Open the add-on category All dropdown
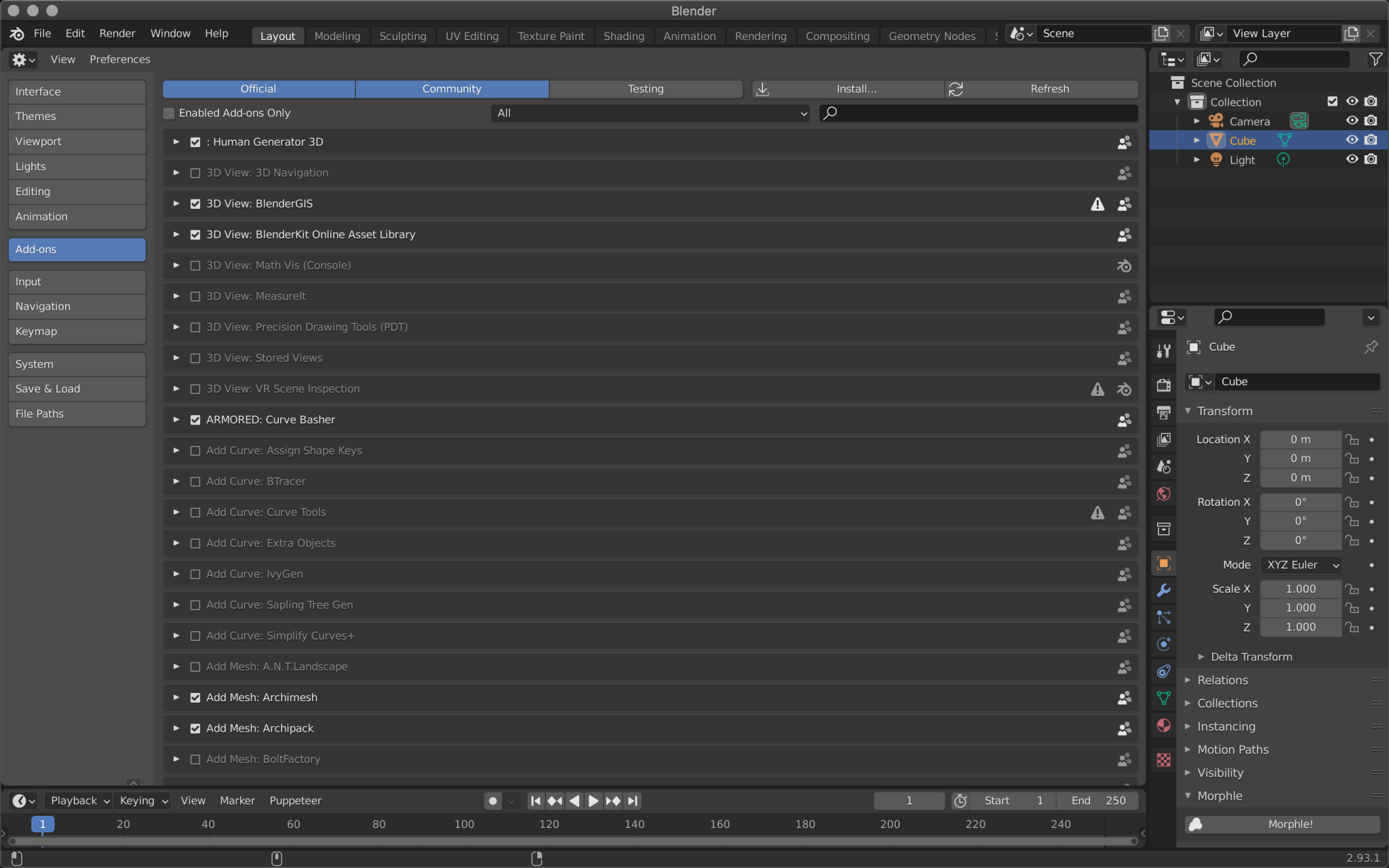The image size is (1389, 868). (650, 113)
